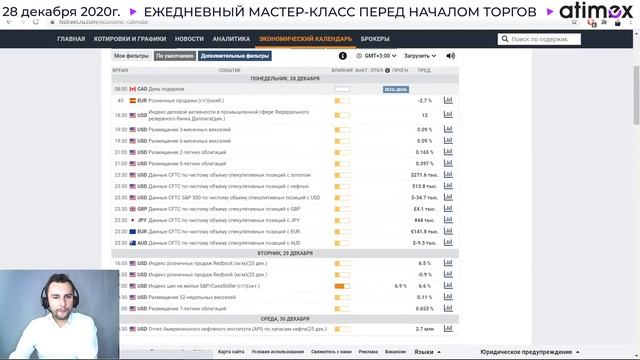Open Вакансии footer link
The height and width of the screenshot is (360, 640).
395,351
